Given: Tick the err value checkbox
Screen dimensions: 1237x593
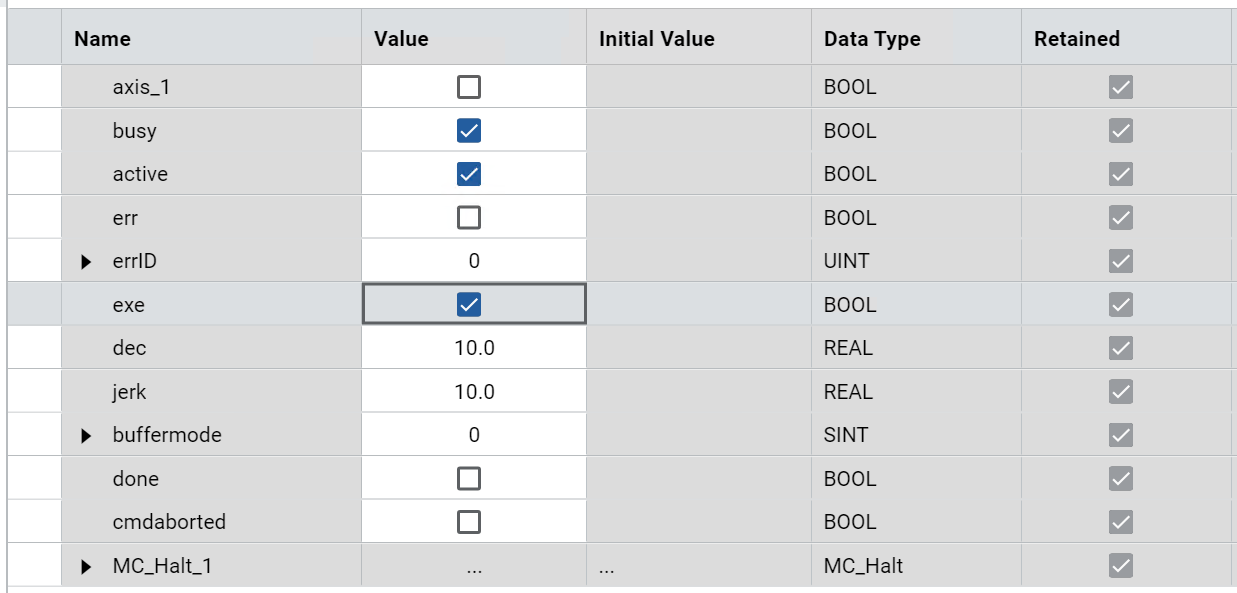Looking at the screenshot, I should point(468,218).
